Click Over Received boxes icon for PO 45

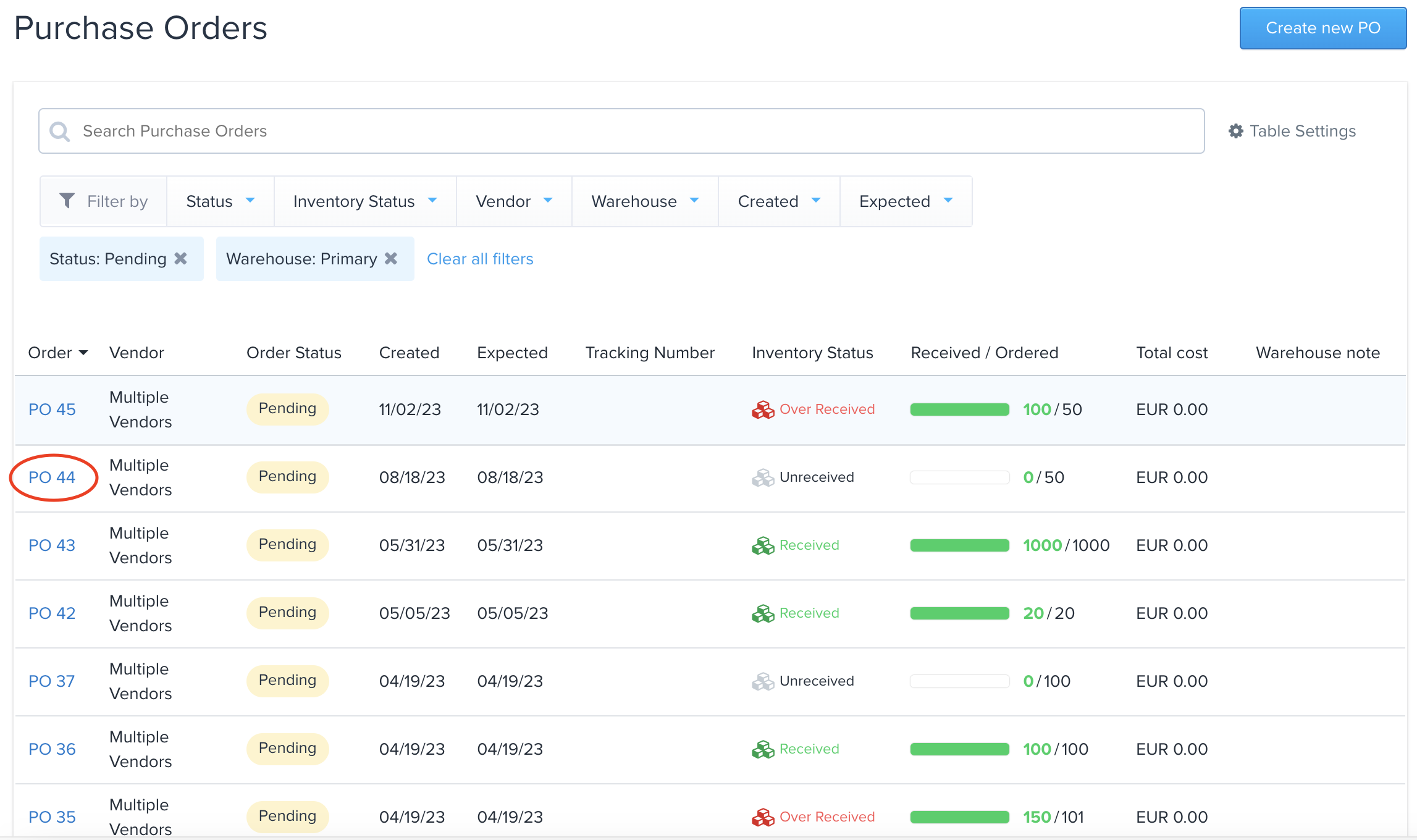point(763,409)
